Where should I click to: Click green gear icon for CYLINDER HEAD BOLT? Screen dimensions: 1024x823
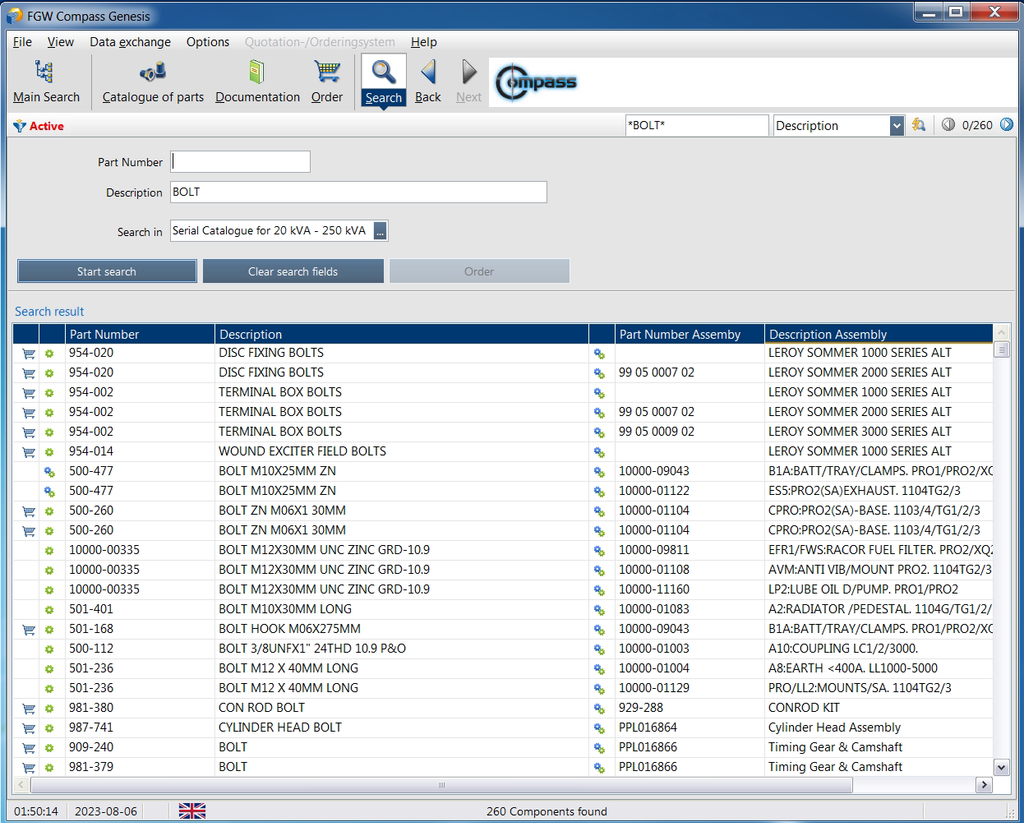48,728
